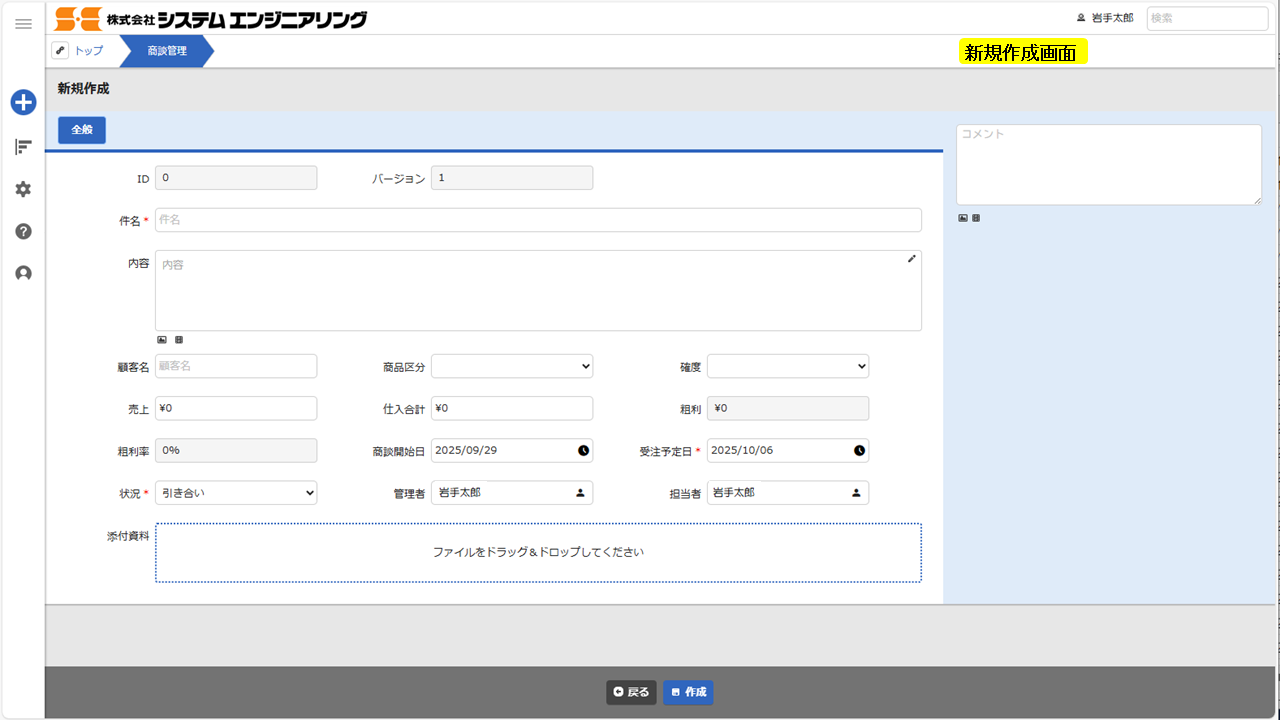Click into the 件名 input field

pos(538,220)
